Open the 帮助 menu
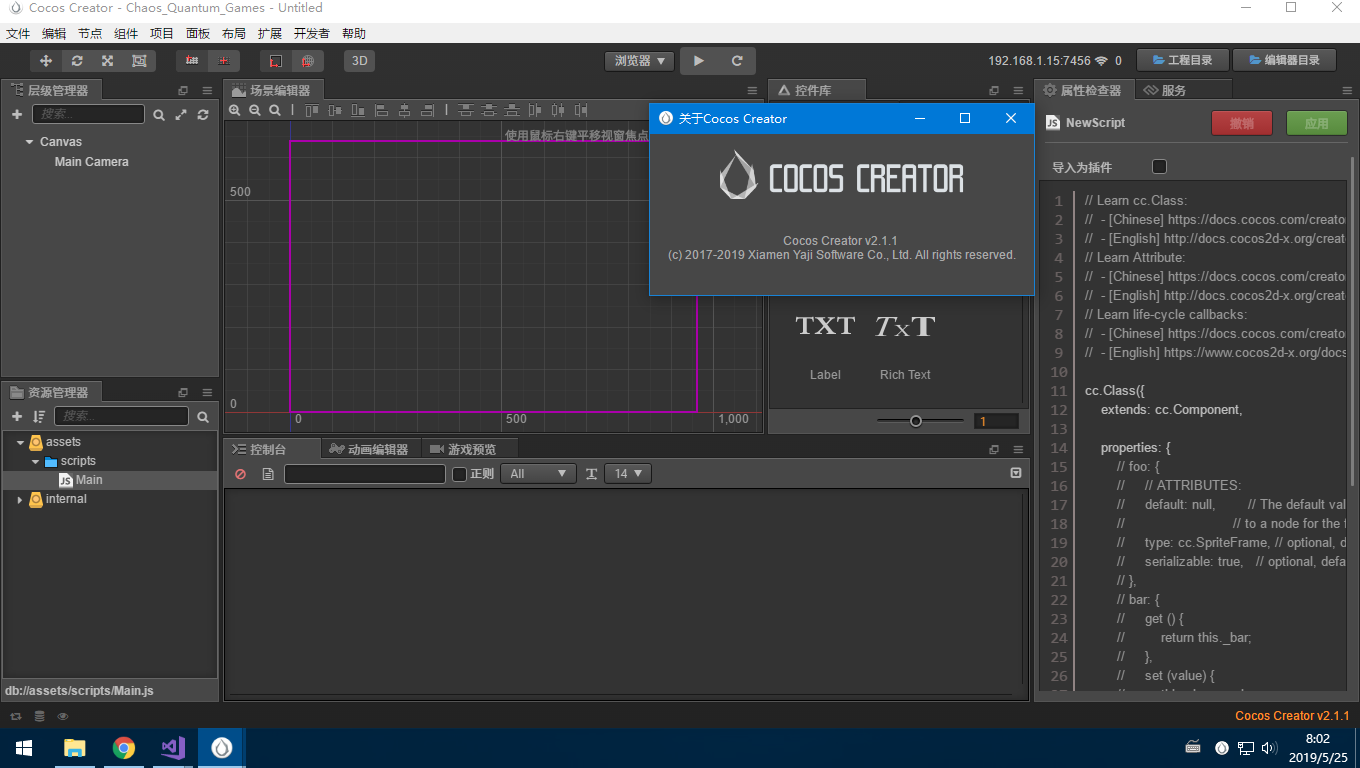The width and height of the screenshot is (1360, 768). [354, 33]
